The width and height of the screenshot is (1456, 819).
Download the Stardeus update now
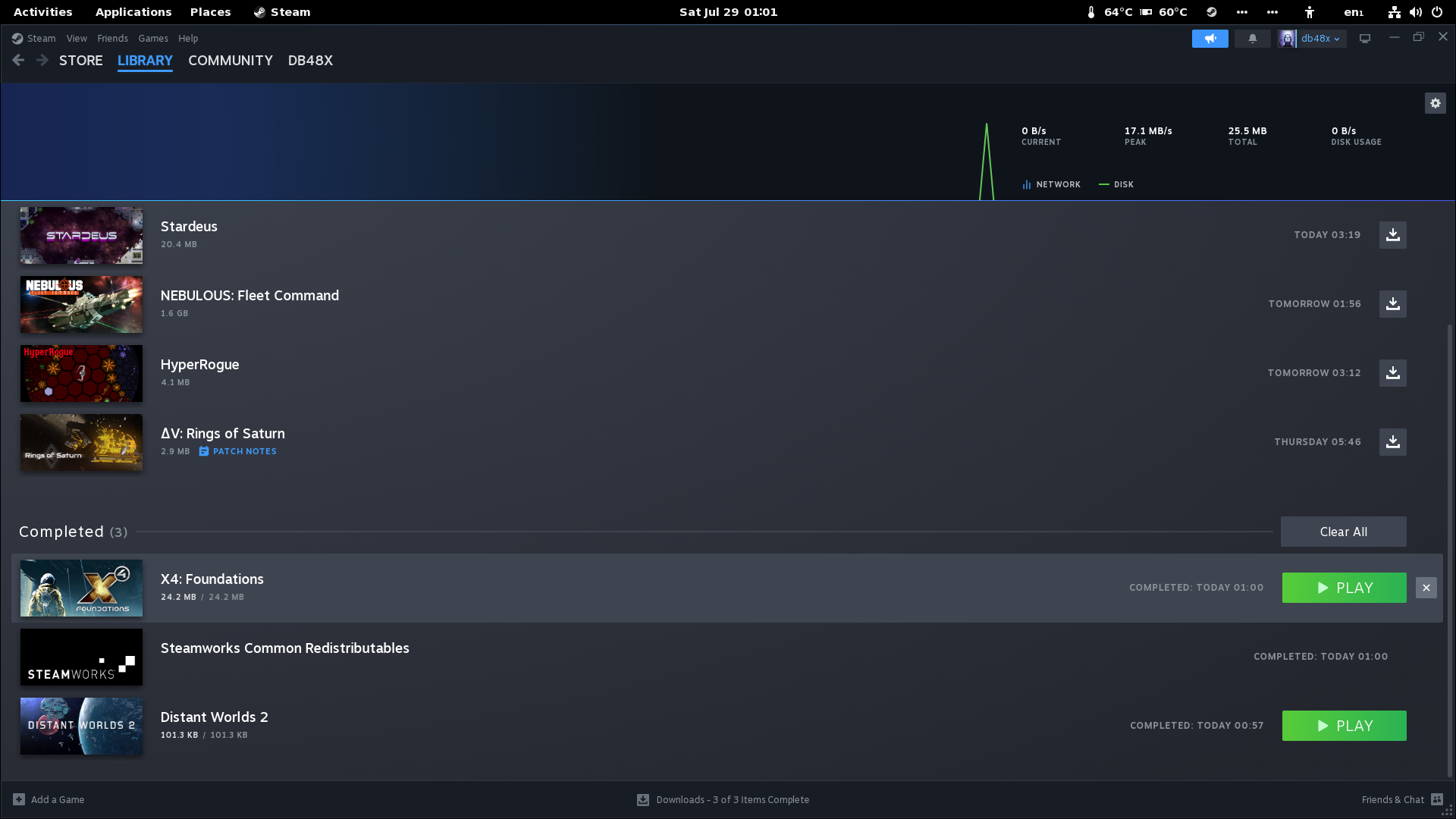click(x=1393, y=235)
